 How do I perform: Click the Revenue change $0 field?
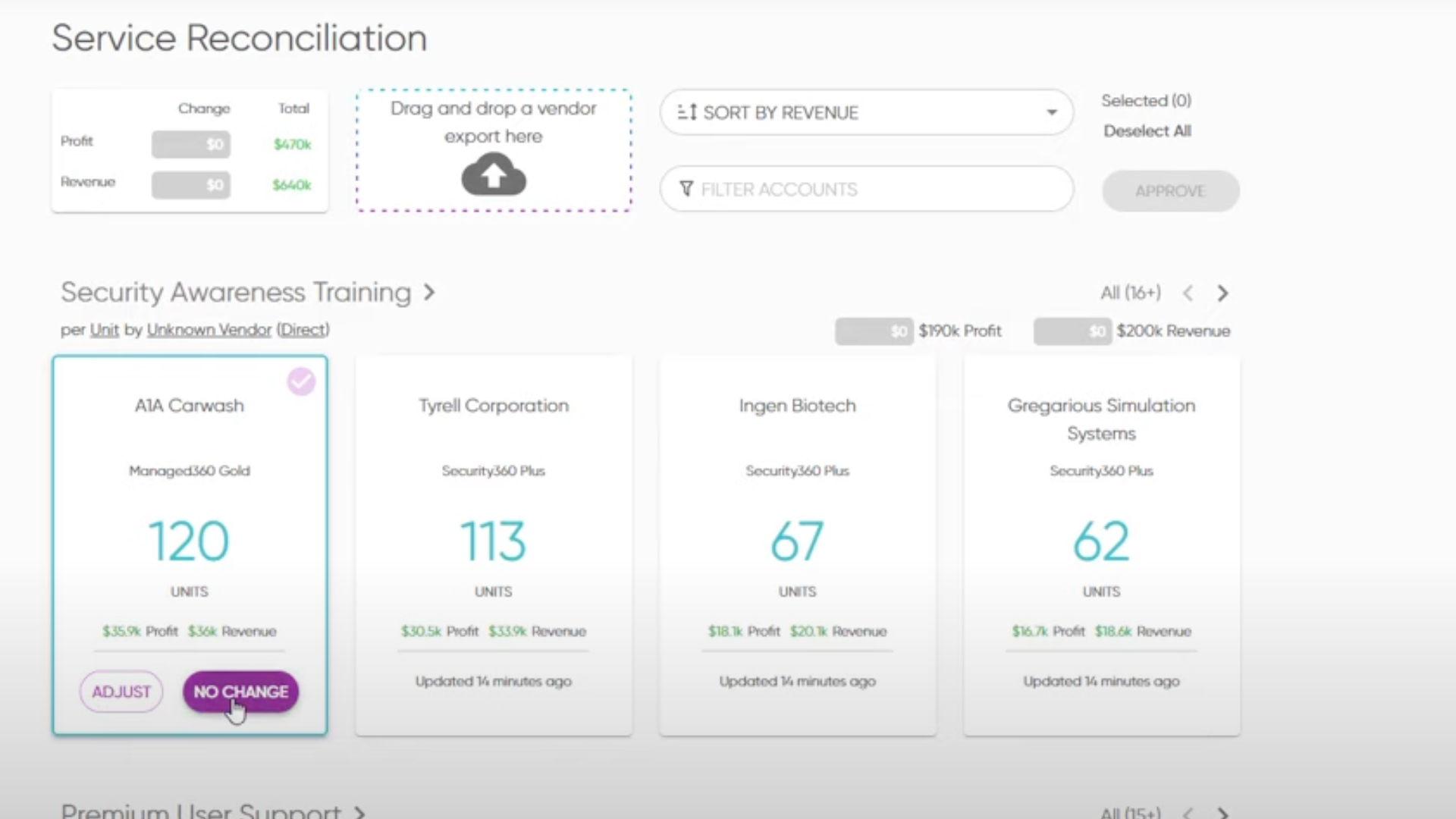point(191,185)
